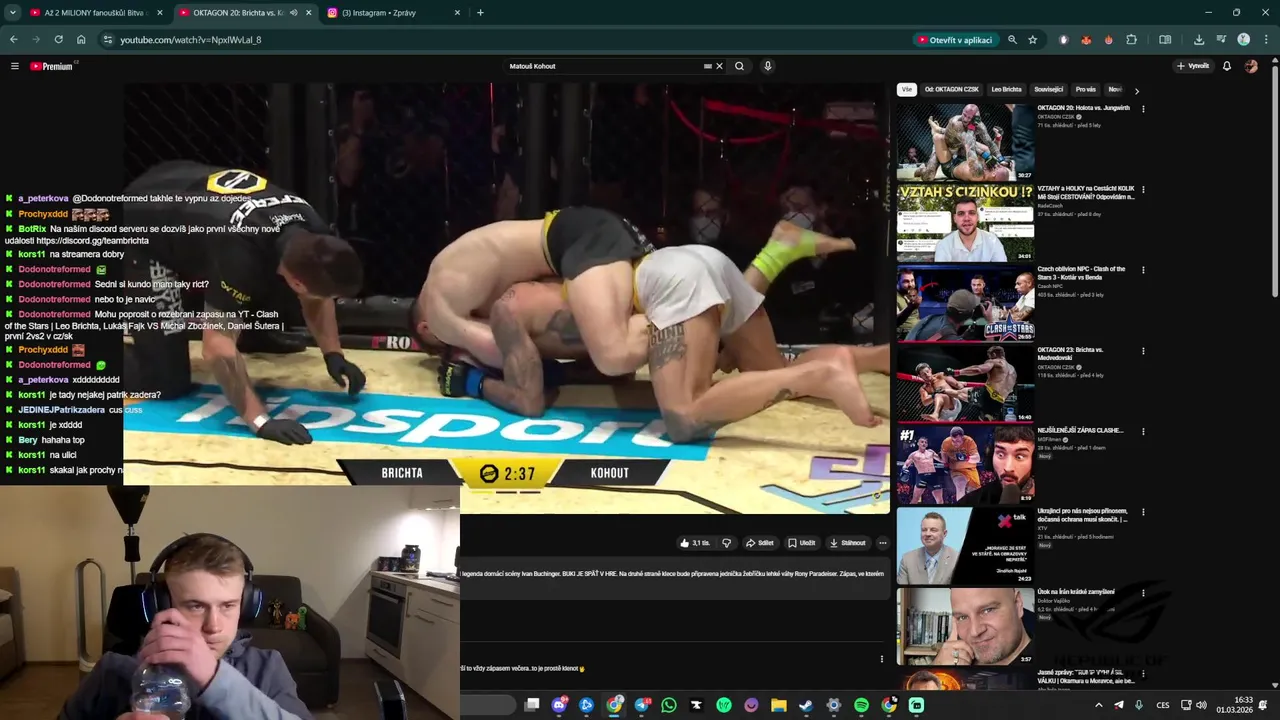This screenshot has height=720, width=1280.
Task: Open OKTAGON 23: Brichta vs. Medvedovski title
Action: (1070, 354)
